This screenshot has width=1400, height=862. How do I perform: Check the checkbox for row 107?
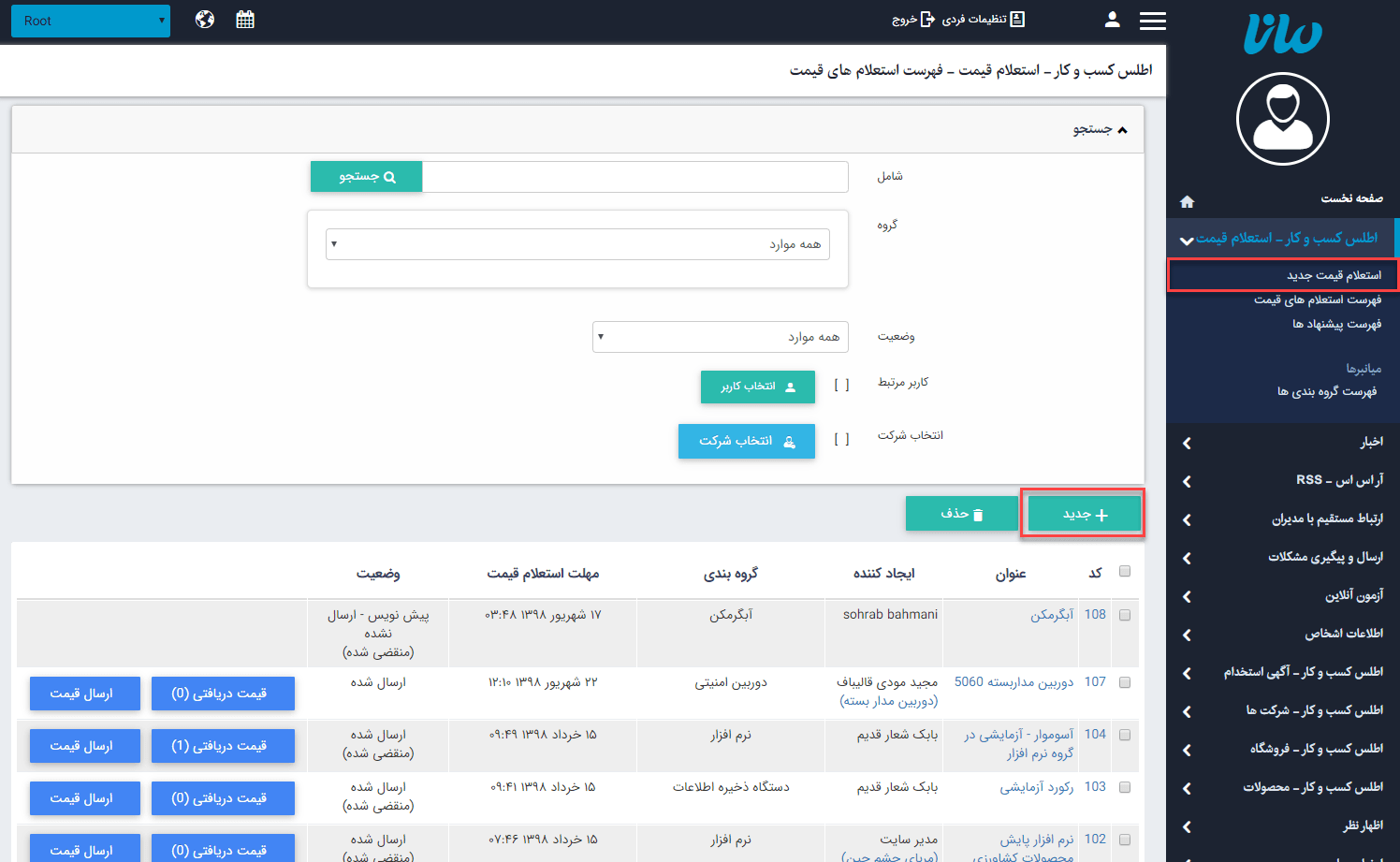pyautogui.click(x=1124, y=682)
